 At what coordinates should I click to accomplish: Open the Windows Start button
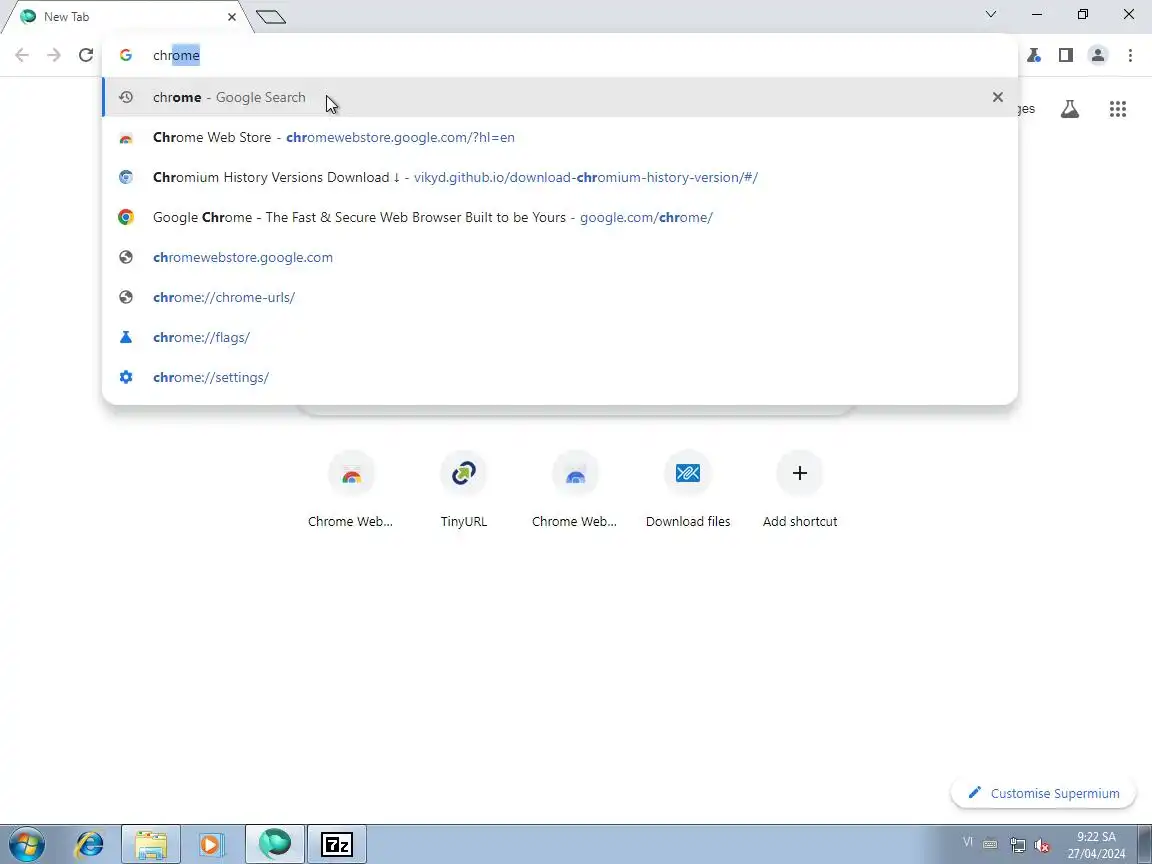point(27,844)
